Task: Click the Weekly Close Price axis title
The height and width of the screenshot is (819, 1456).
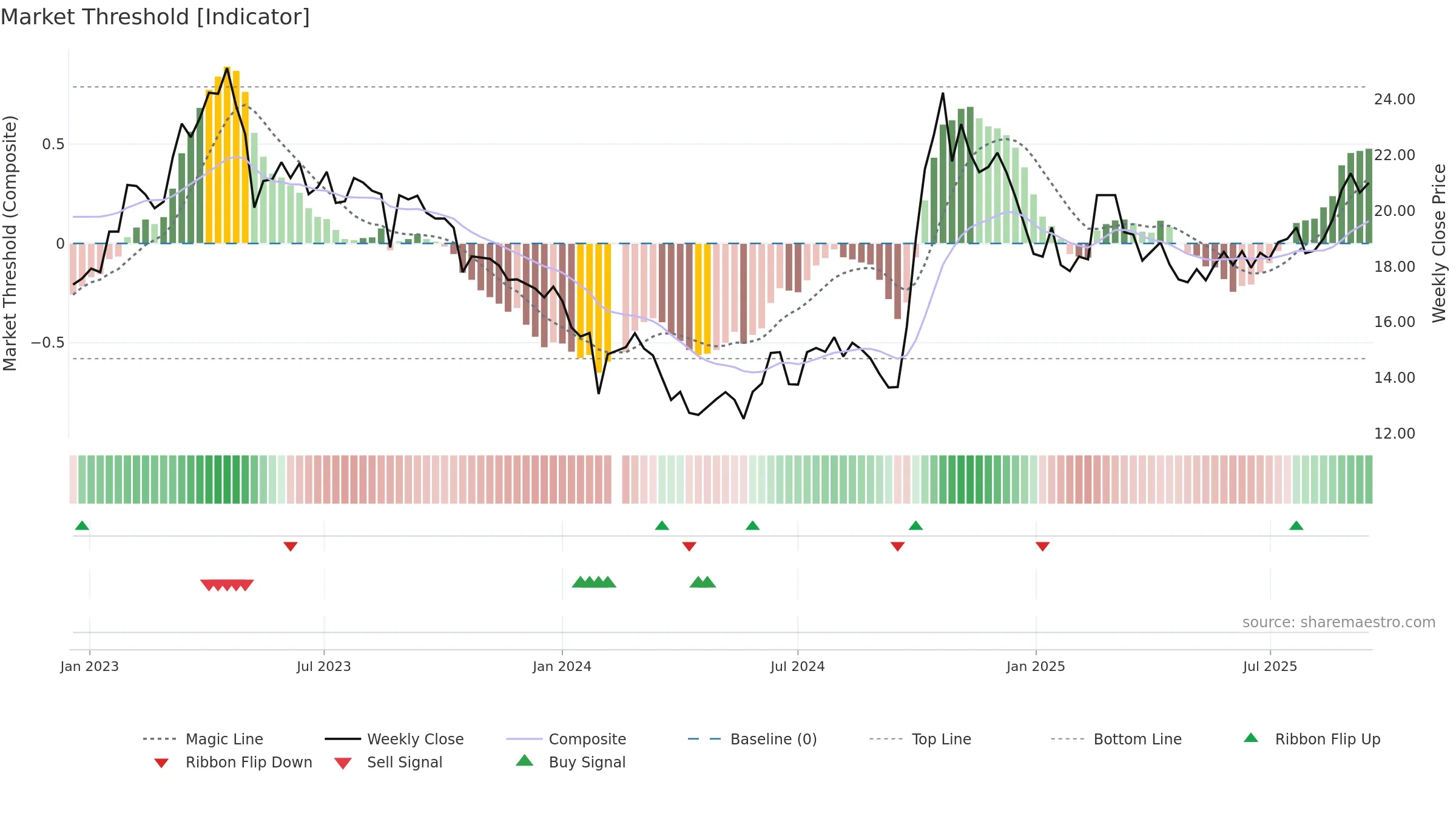Action: [x=1440, y=243]
